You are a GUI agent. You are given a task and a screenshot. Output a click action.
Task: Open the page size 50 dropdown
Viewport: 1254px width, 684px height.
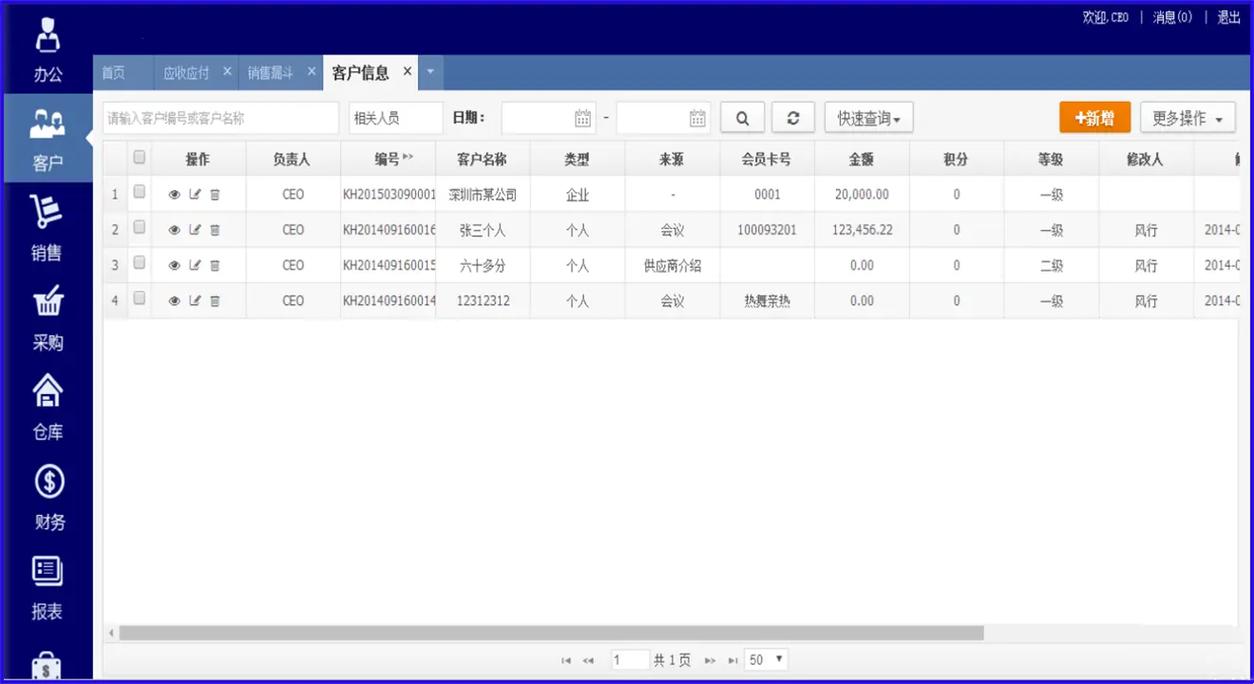point(764,659)
